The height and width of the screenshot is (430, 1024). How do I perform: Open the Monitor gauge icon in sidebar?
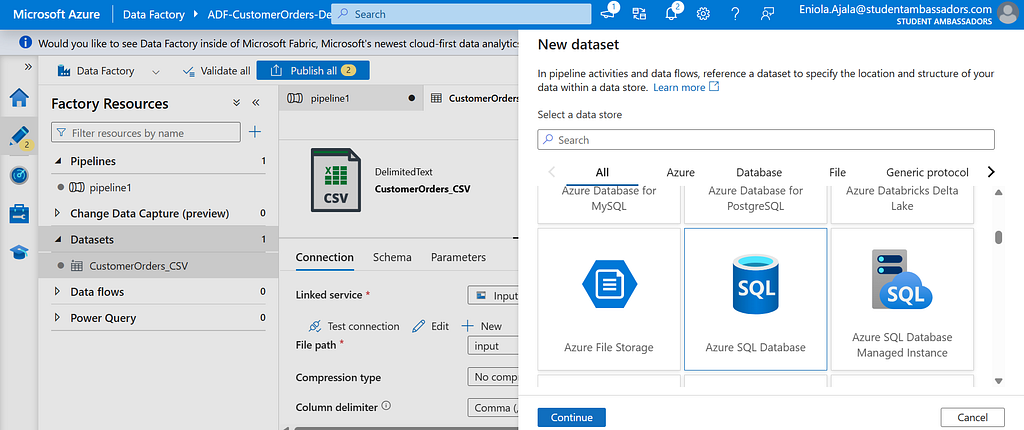pos(19,175)
